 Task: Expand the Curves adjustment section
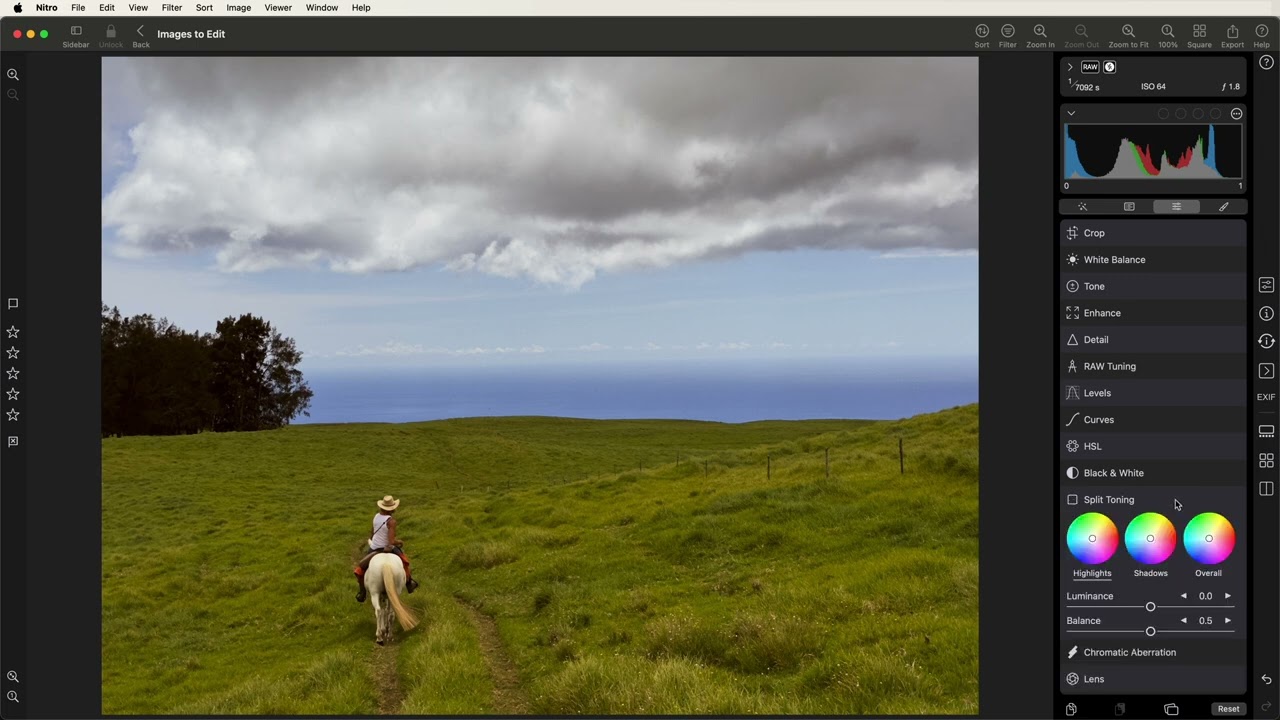pos(1153,420)
